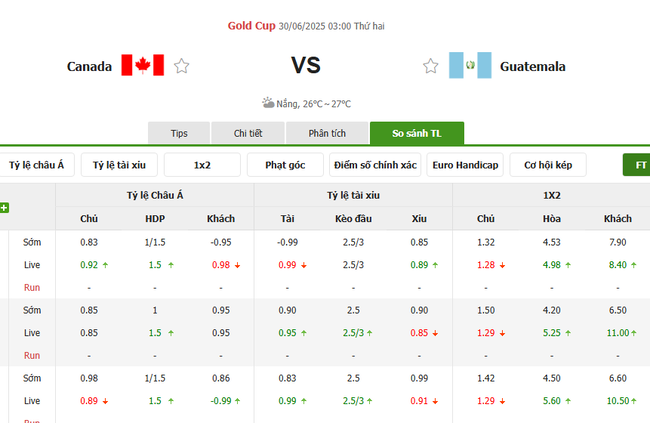Click the Guatemala flag icon
This screenshot has height=423, width=650.
[x=470, y=66]
